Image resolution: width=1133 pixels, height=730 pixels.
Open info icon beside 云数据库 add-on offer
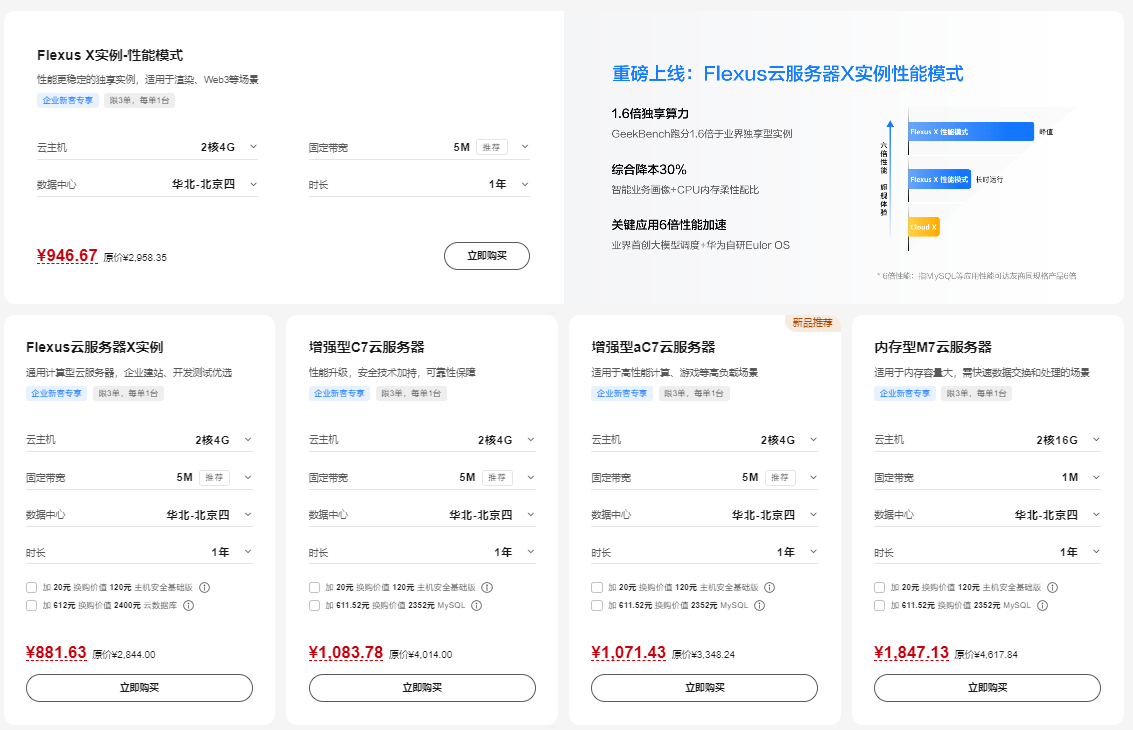tap(189, 606)
